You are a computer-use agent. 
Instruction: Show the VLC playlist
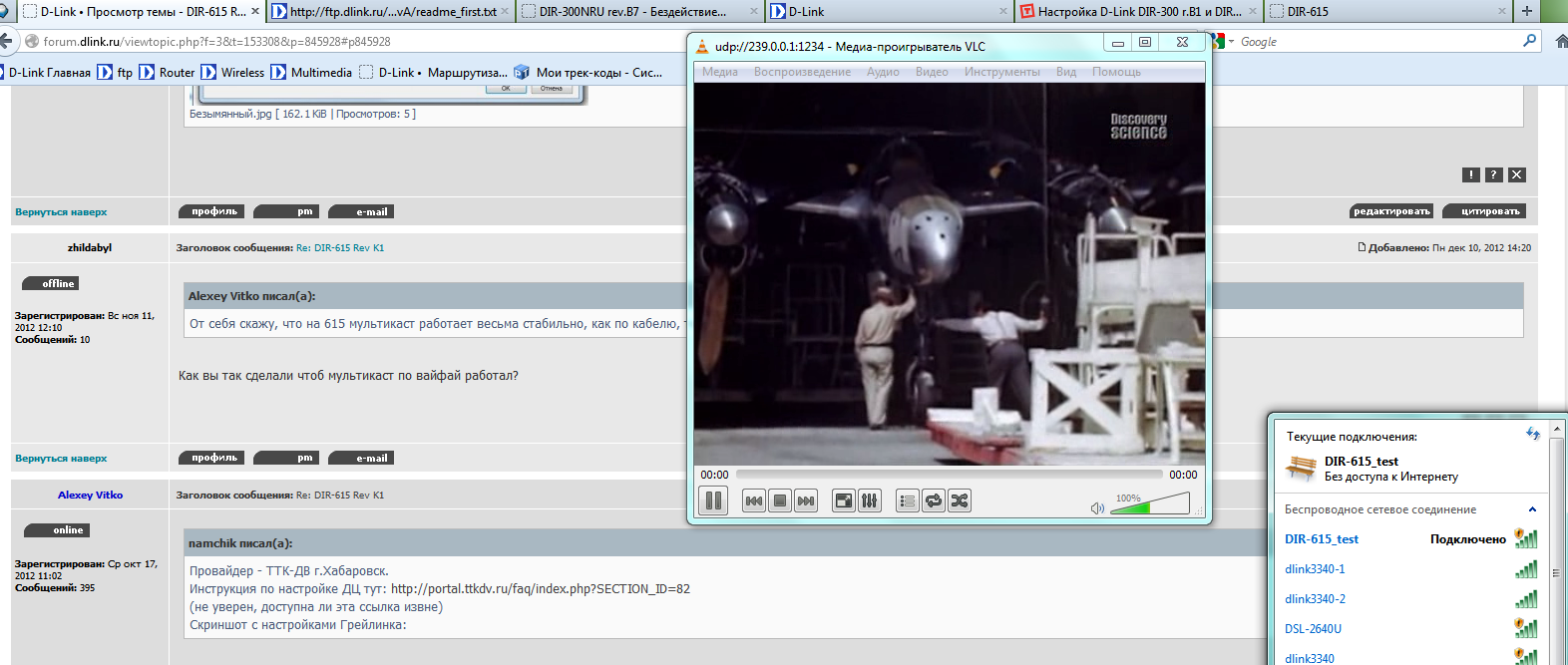tap(908, 500)
